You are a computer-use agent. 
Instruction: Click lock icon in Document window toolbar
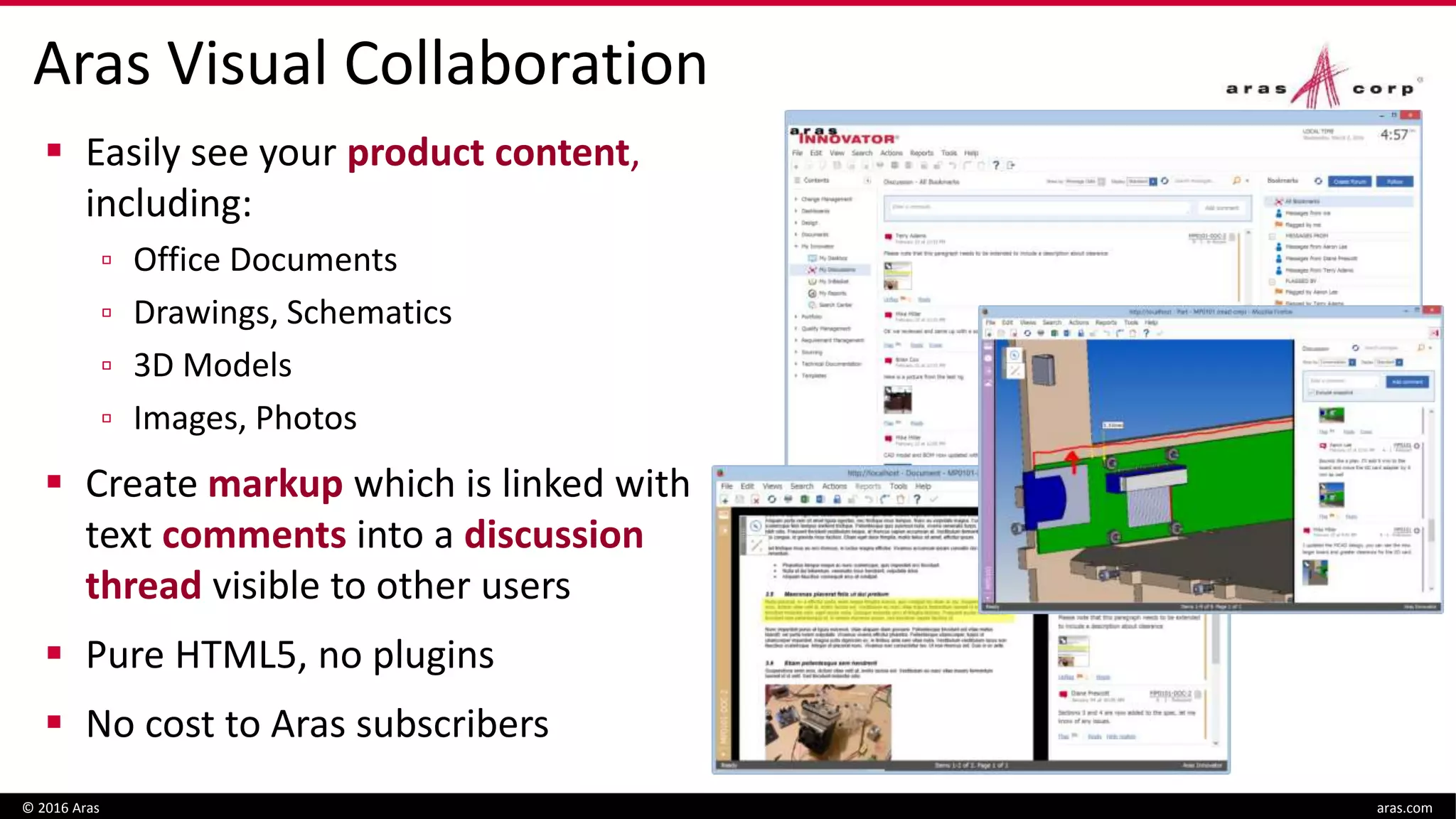coord(837,499)
